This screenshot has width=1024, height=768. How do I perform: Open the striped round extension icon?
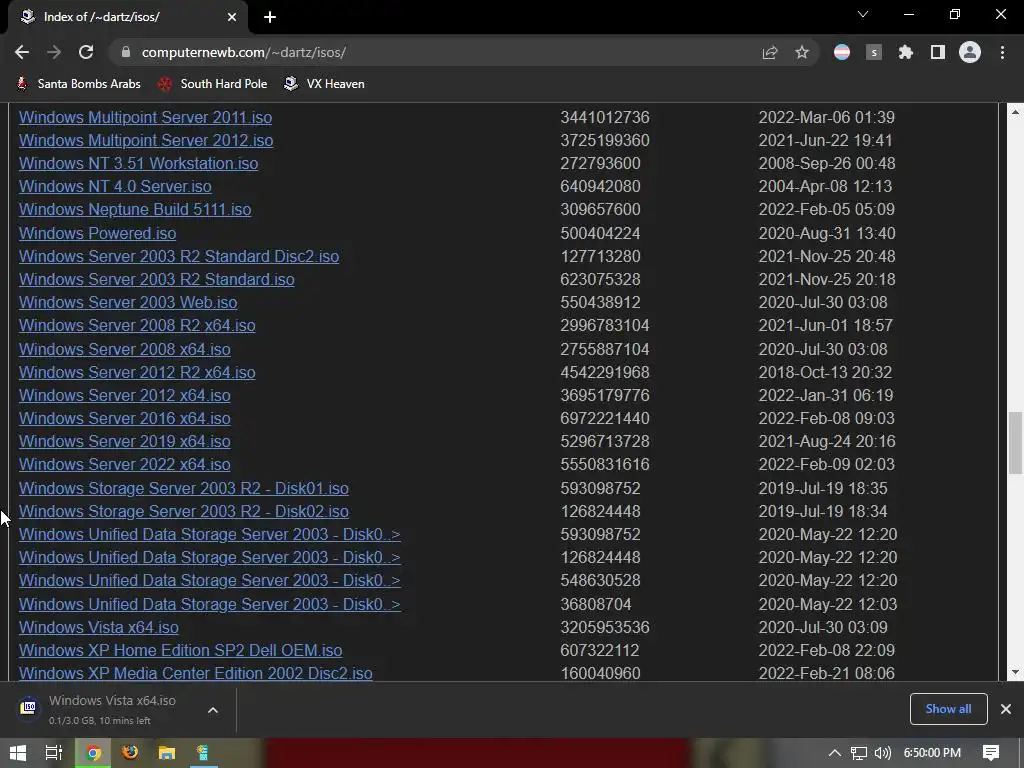pos(842,52)
